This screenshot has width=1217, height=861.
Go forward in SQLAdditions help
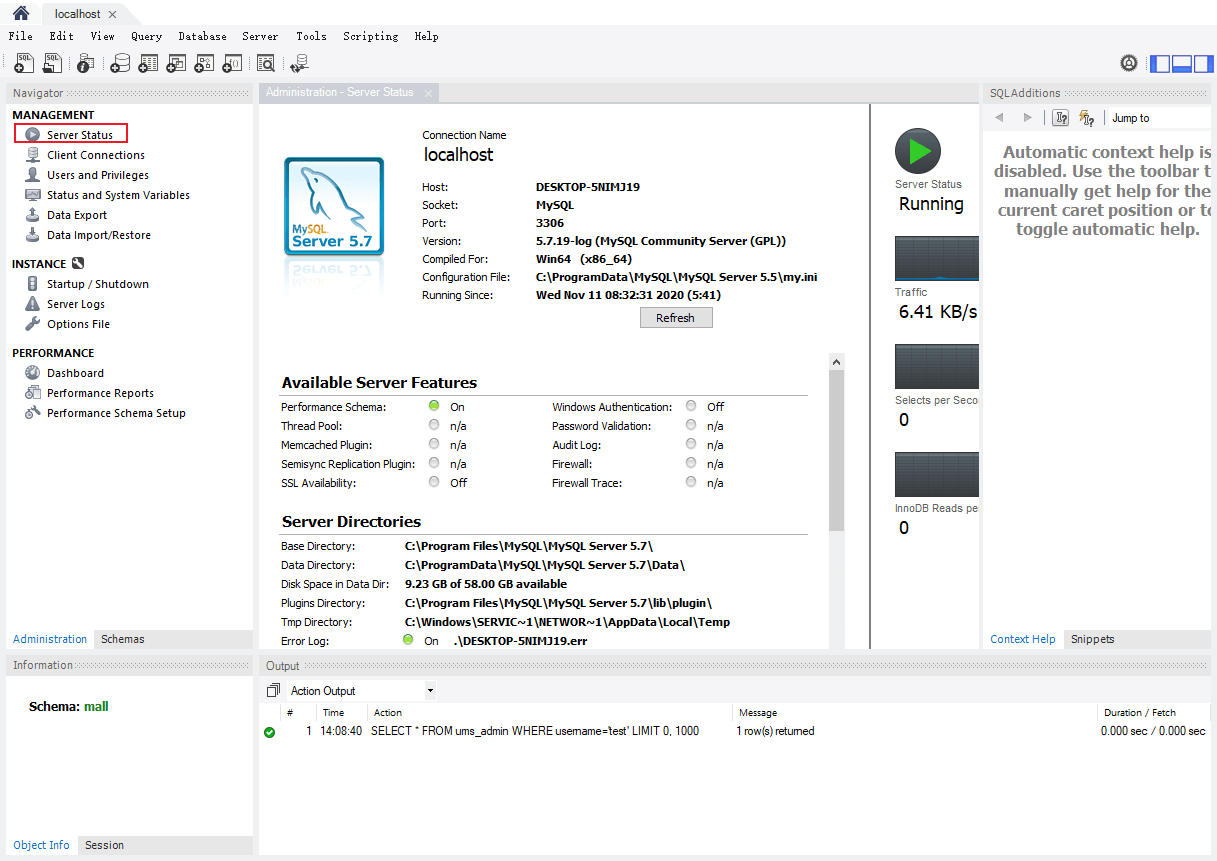pyautogui.click(x=1027, y=118)
